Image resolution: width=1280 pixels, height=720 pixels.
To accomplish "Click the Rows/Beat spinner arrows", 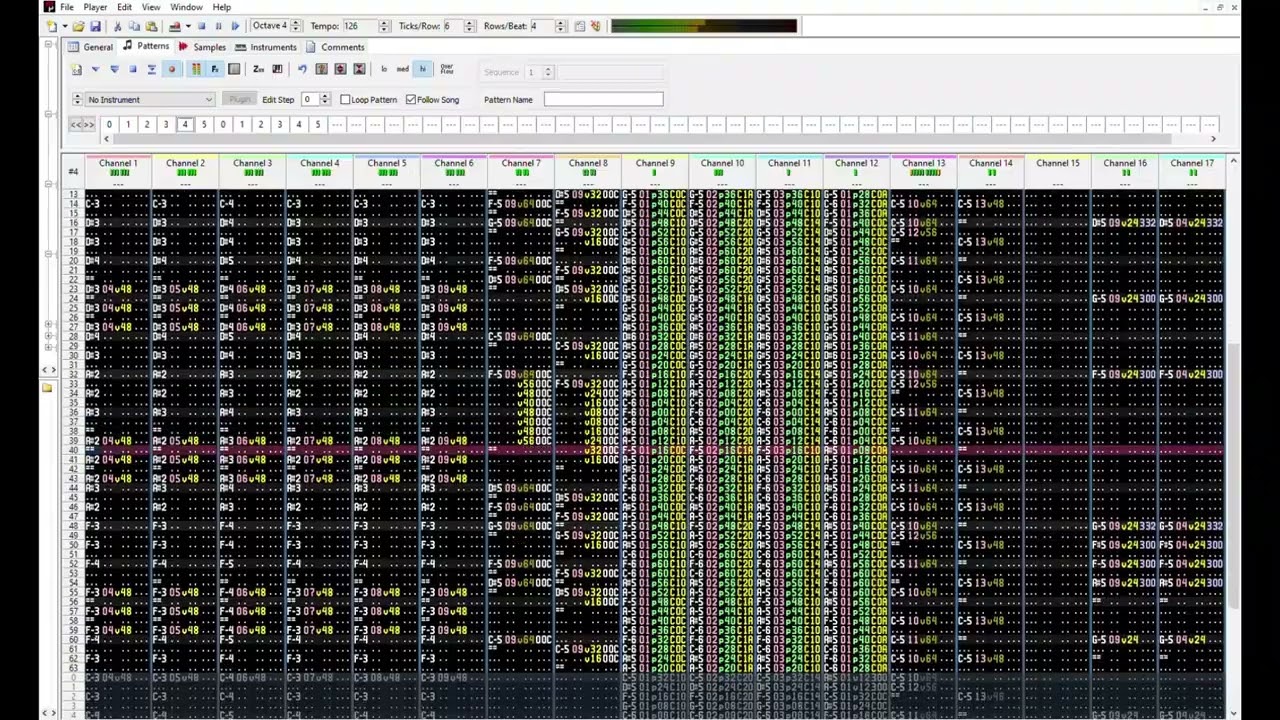I will (x=561, y=26).
